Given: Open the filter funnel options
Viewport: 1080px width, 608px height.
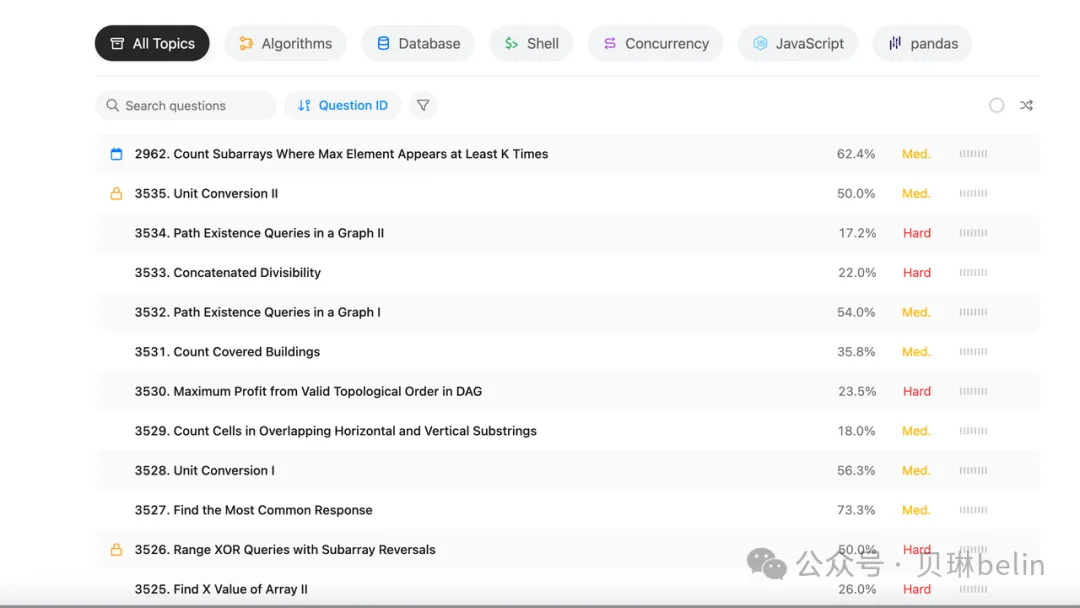Looking at the screenshot, I should (423, 105).
